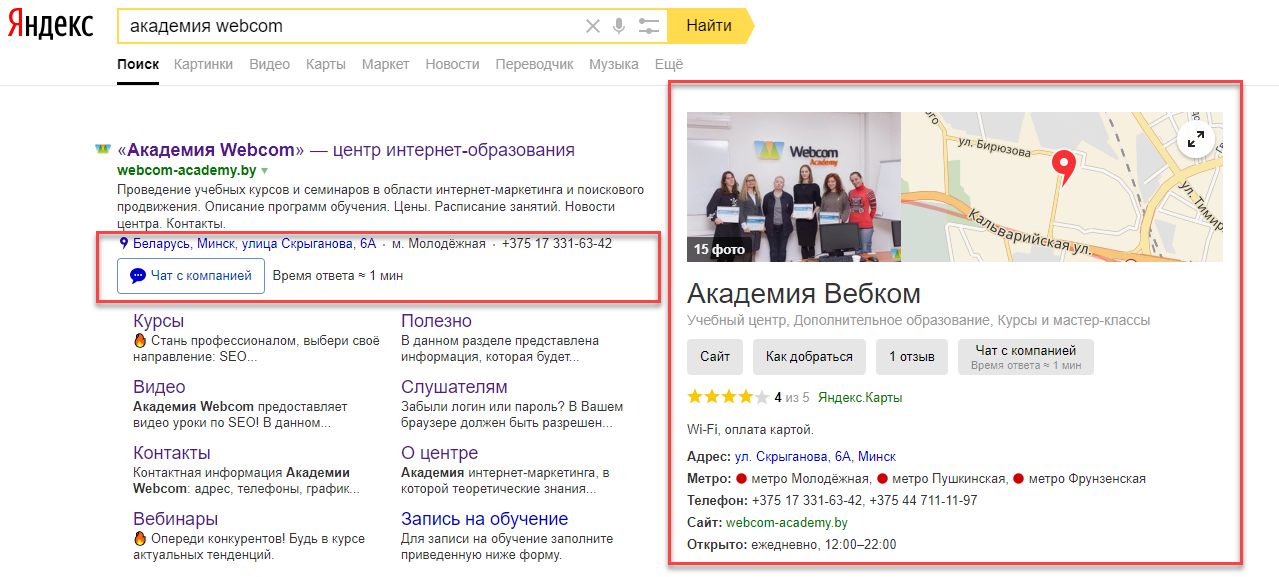
Task: Open the Вебинары sitelink
Action: [175, 519]
